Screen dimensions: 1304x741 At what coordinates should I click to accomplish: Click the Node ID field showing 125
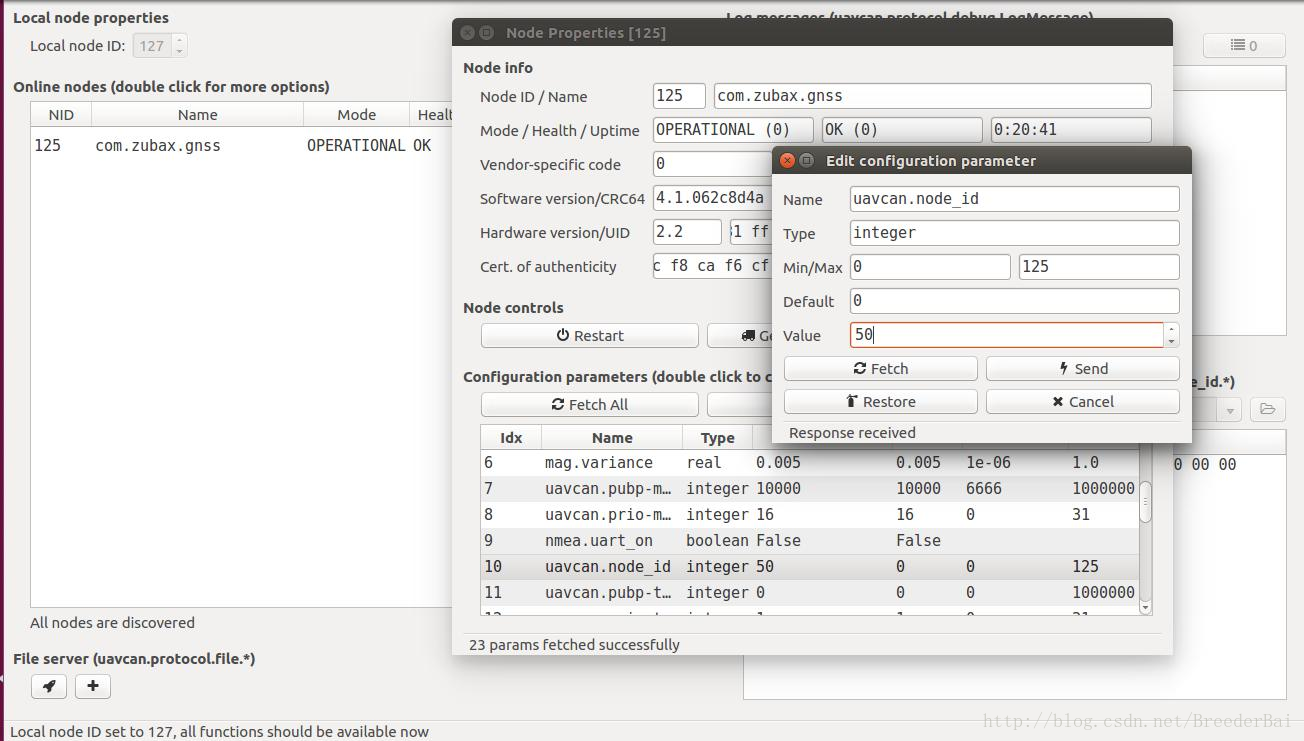pos(679,96)
